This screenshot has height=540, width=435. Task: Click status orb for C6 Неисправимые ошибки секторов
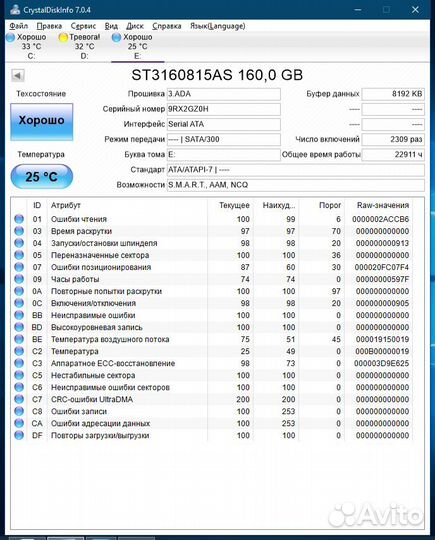point(19,387)
